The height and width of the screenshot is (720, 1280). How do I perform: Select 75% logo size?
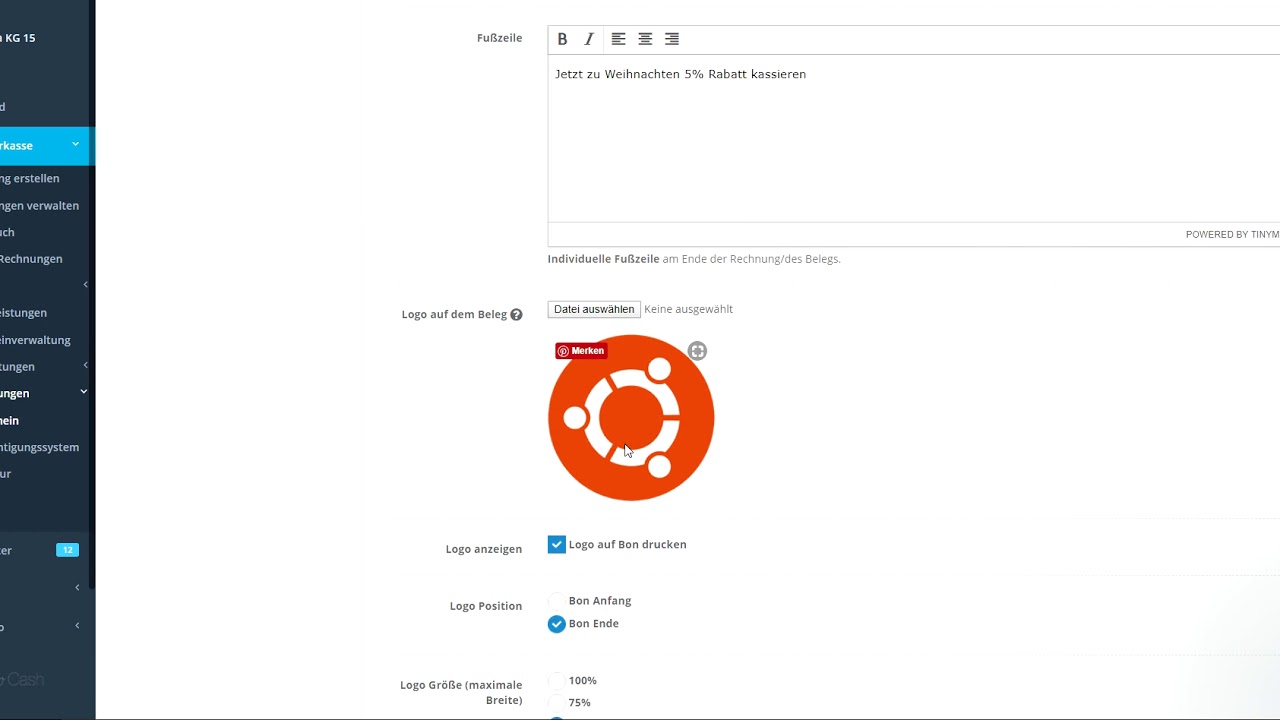tap(557, 703)
